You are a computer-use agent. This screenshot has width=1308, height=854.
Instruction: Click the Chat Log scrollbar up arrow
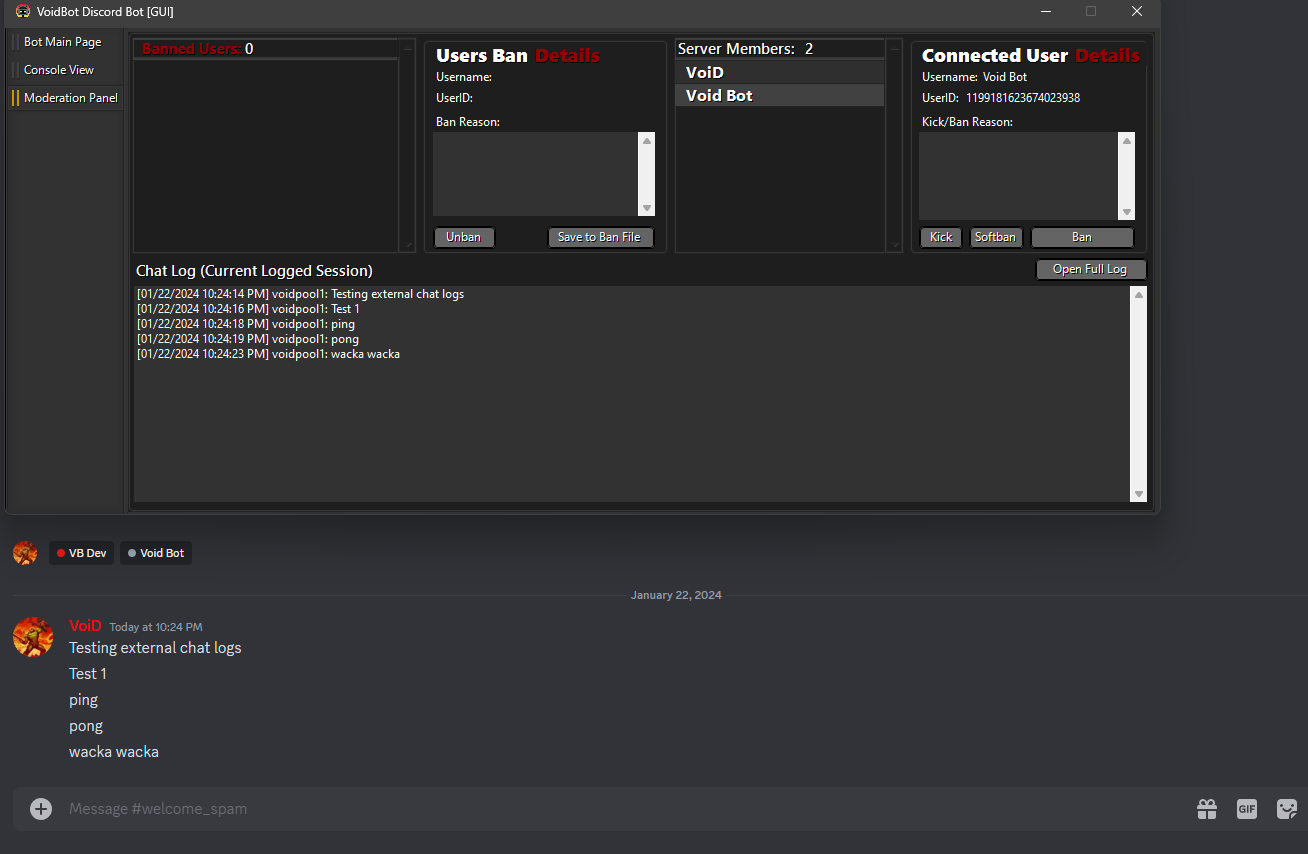[1138, 295]
